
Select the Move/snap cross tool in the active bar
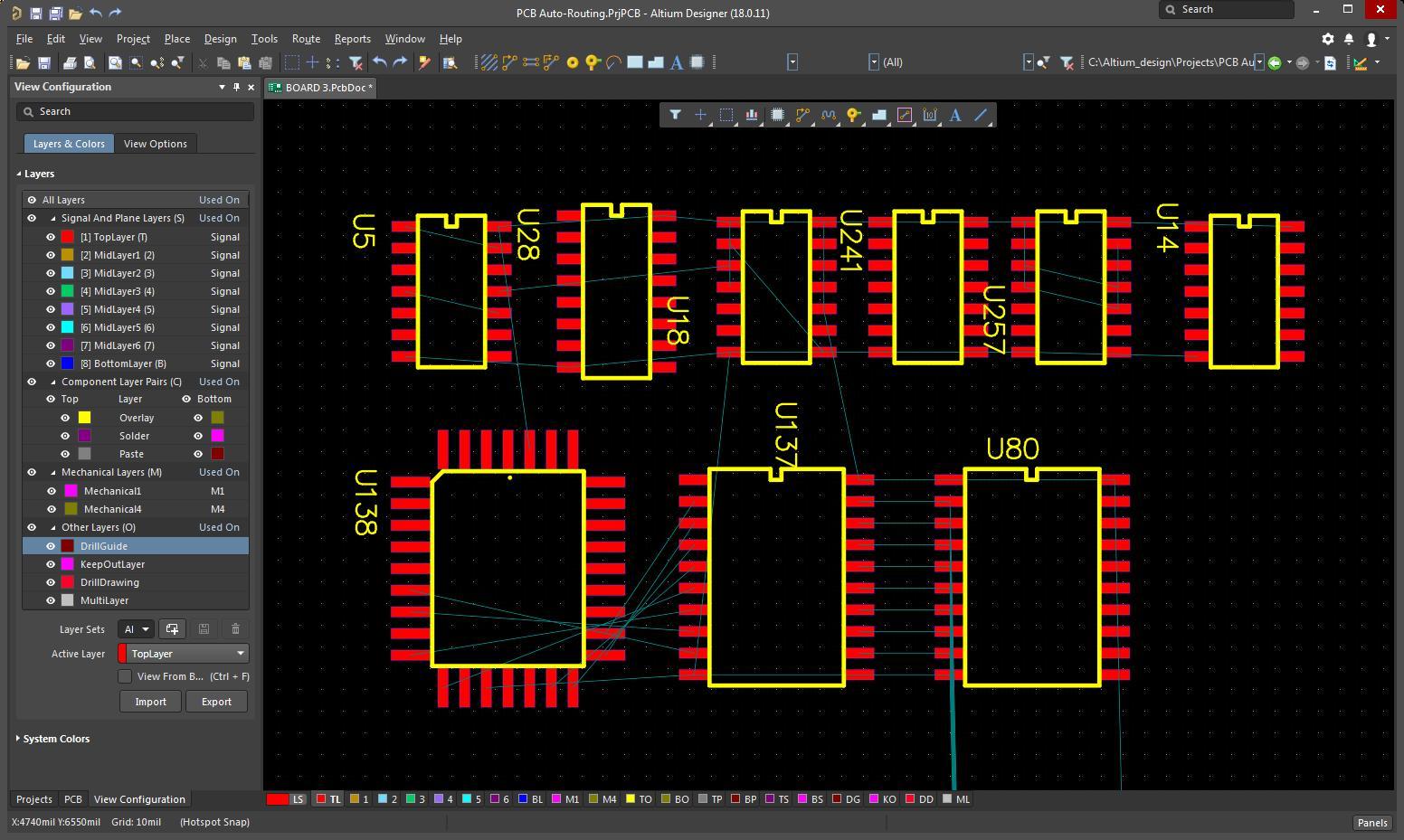pyautogui.click(x=700, y=115)
